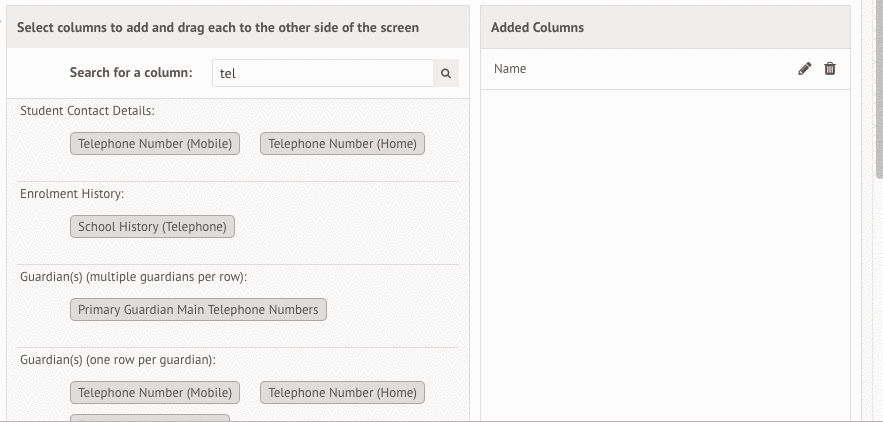Screen dimensions: 883x422
Task: Click Guardian(s) (multiple guardians per row) label
Action: [133, 276]
